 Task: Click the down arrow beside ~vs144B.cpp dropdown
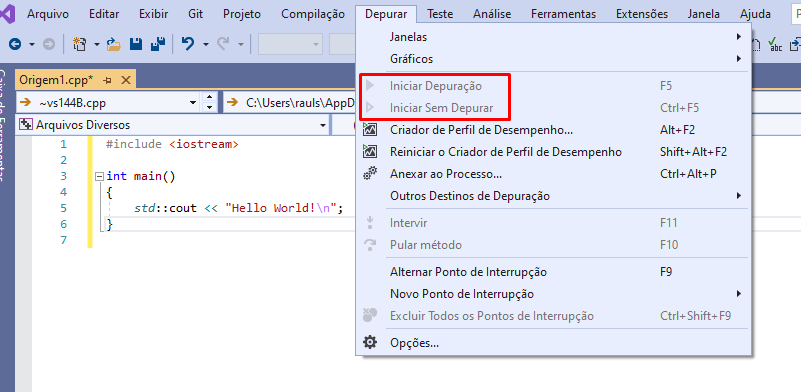point(208,107)
